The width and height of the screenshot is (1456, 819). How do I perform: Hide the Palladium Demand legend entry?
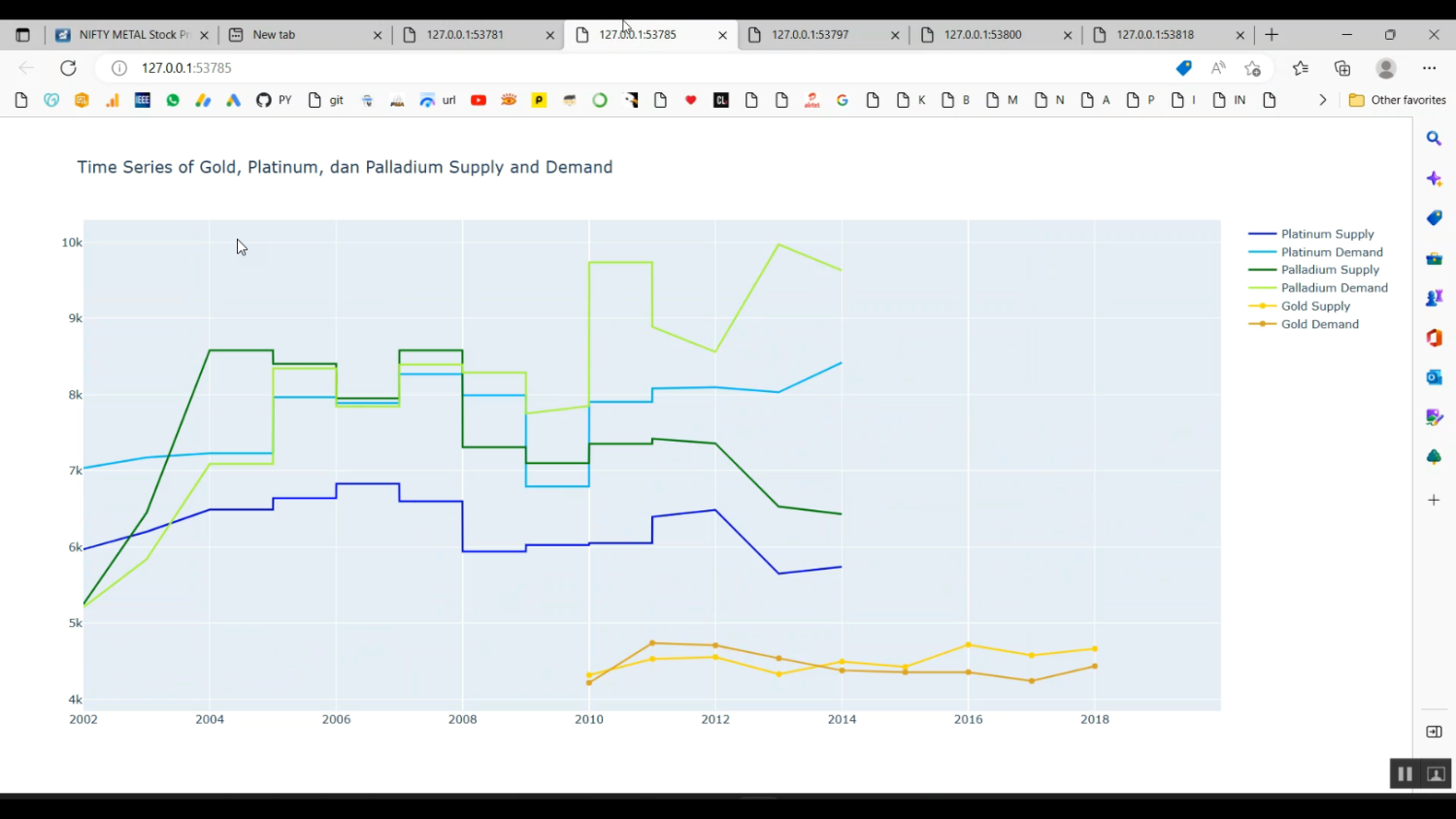click(x=1334, y=288)
